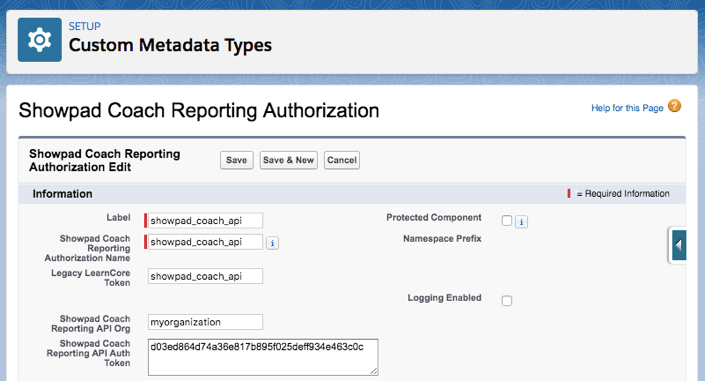Click the Cancel button
This screenshot has width=705, height=381.
[342, 160]
